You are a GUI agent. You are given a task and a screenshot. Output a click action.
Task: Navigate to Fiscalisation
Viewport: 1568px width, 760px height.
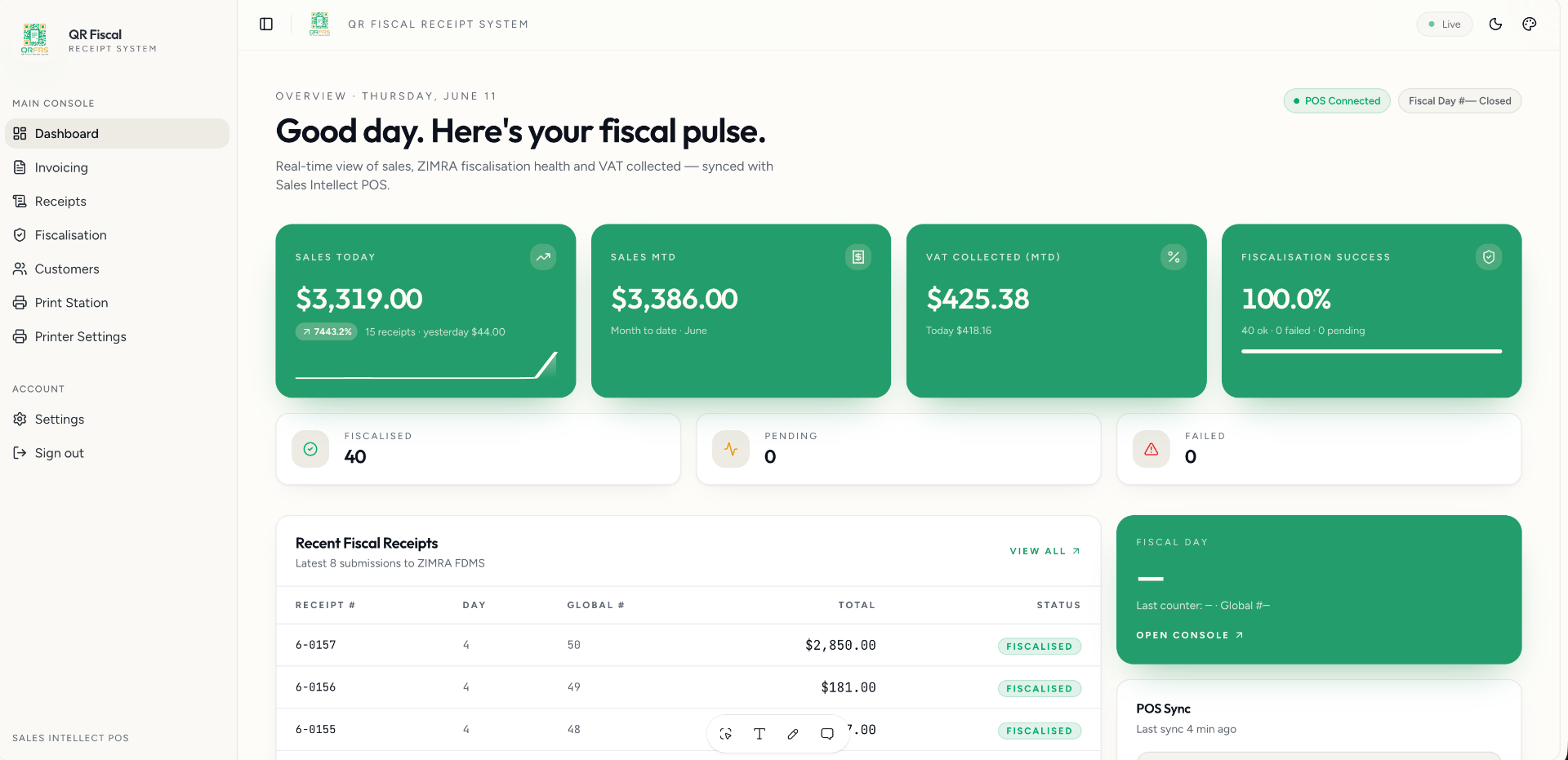pyautogui.click(x=117, y=235)
